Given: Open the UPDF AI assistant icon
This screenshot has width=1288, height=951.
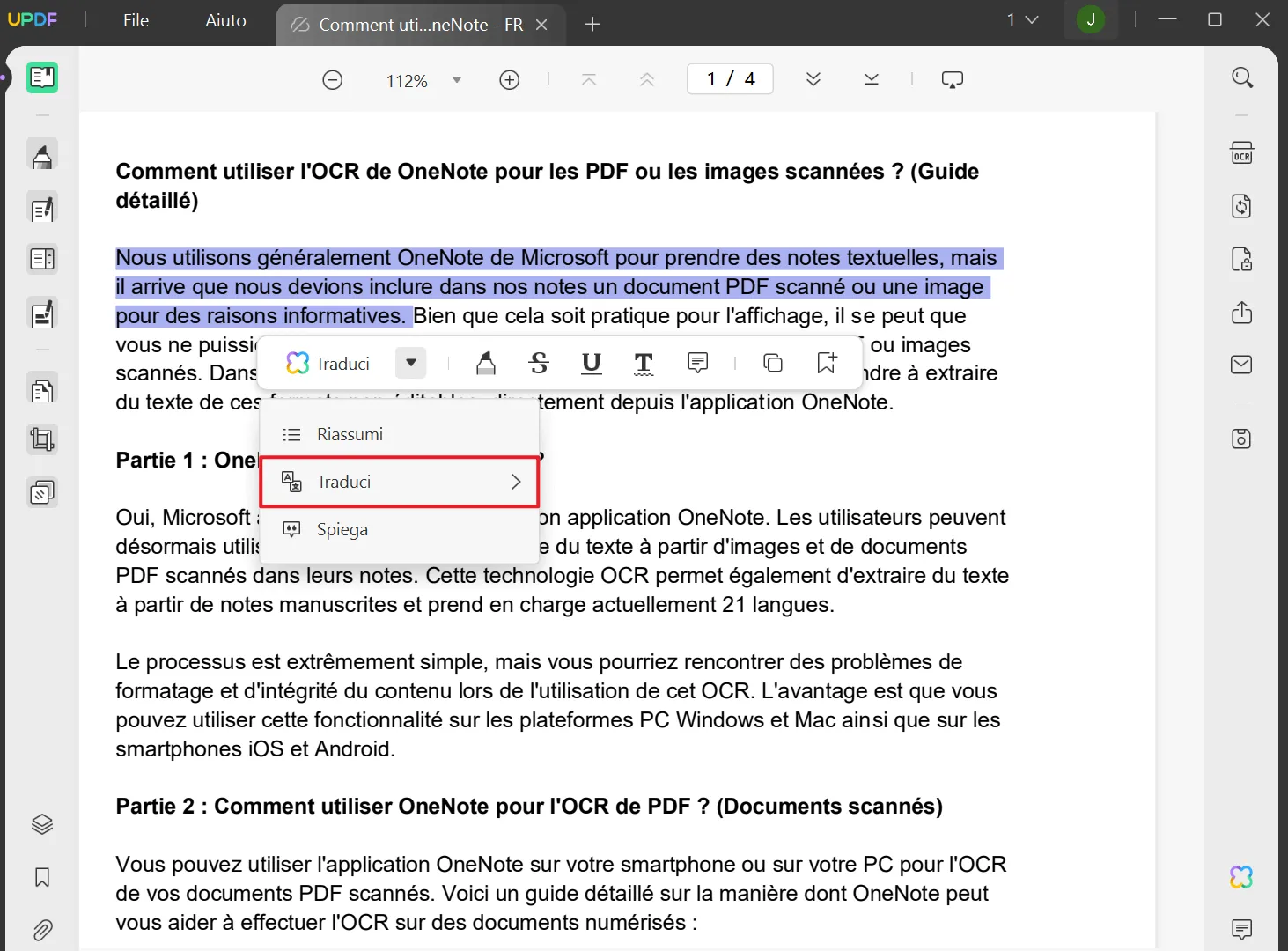Looking at the screenshot, I should (1241, 877).
